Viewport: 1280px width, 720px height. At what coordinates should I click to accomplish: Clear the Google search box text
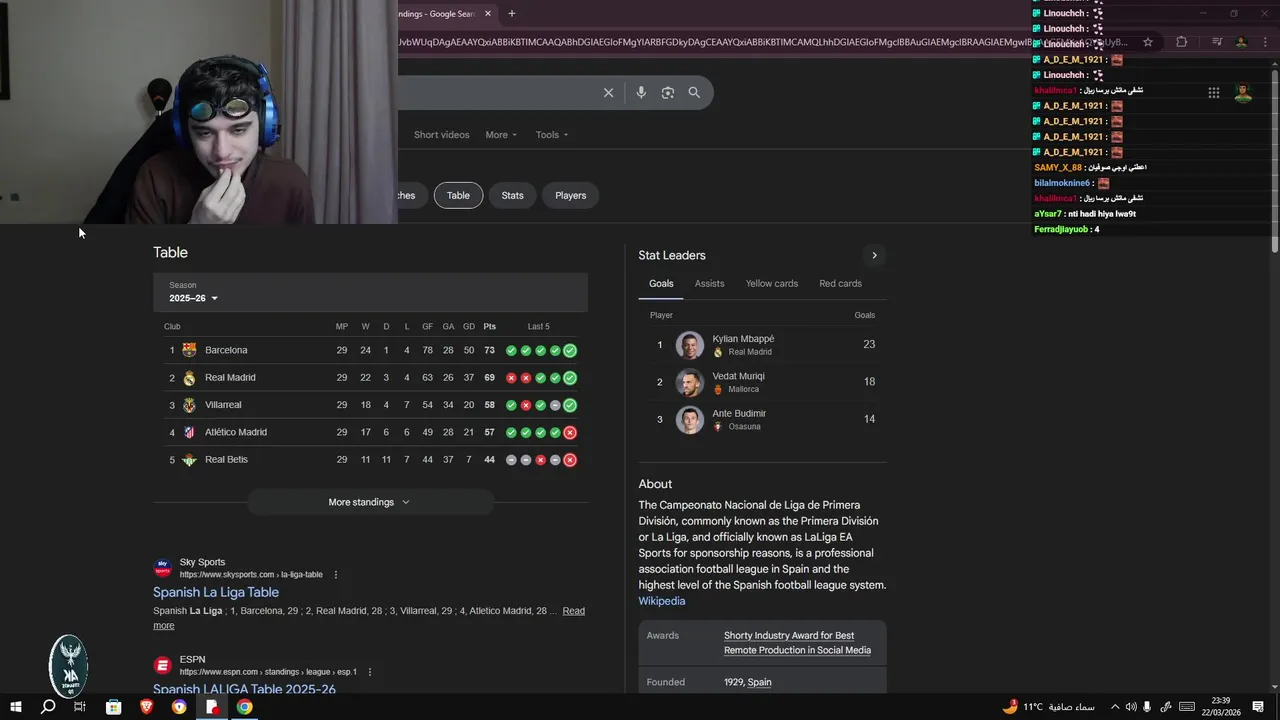(x=608, y=93)
